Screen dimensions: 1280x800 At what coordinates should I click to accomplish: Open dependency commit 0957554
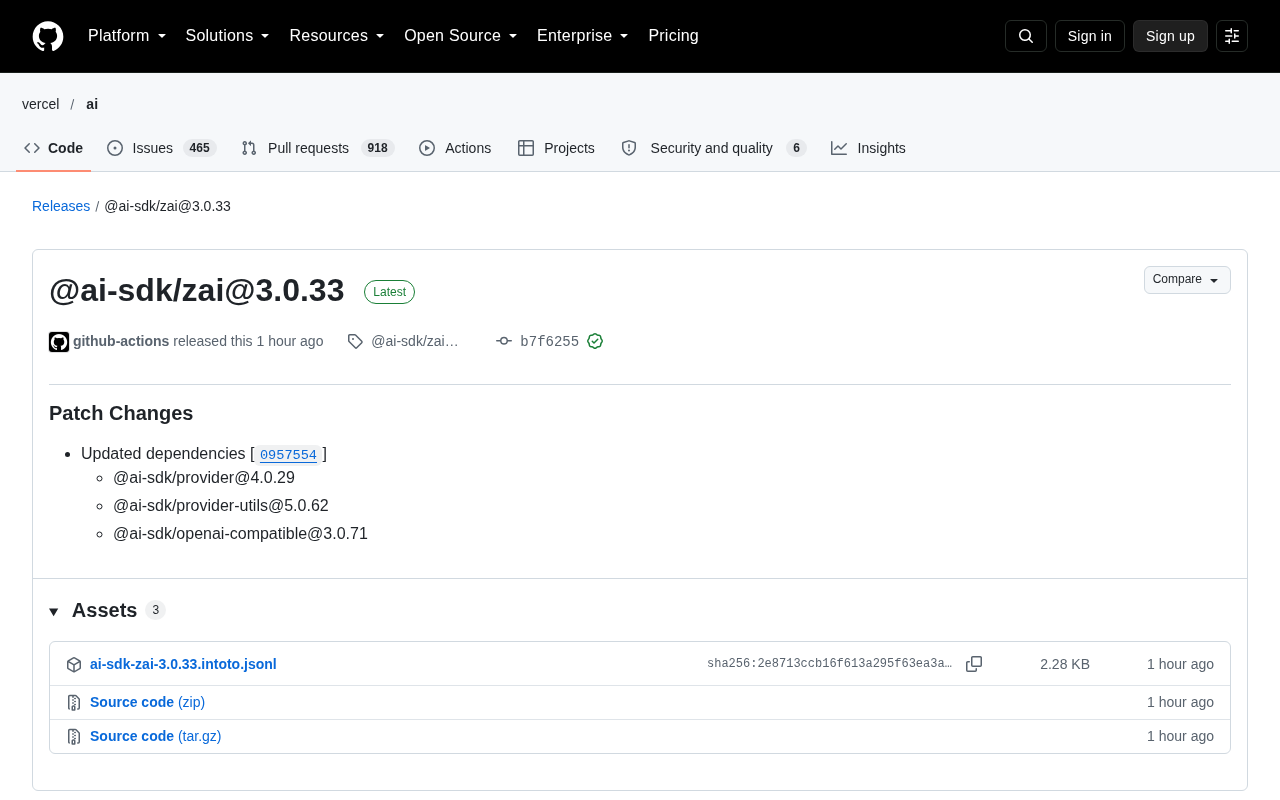point(288,455)
